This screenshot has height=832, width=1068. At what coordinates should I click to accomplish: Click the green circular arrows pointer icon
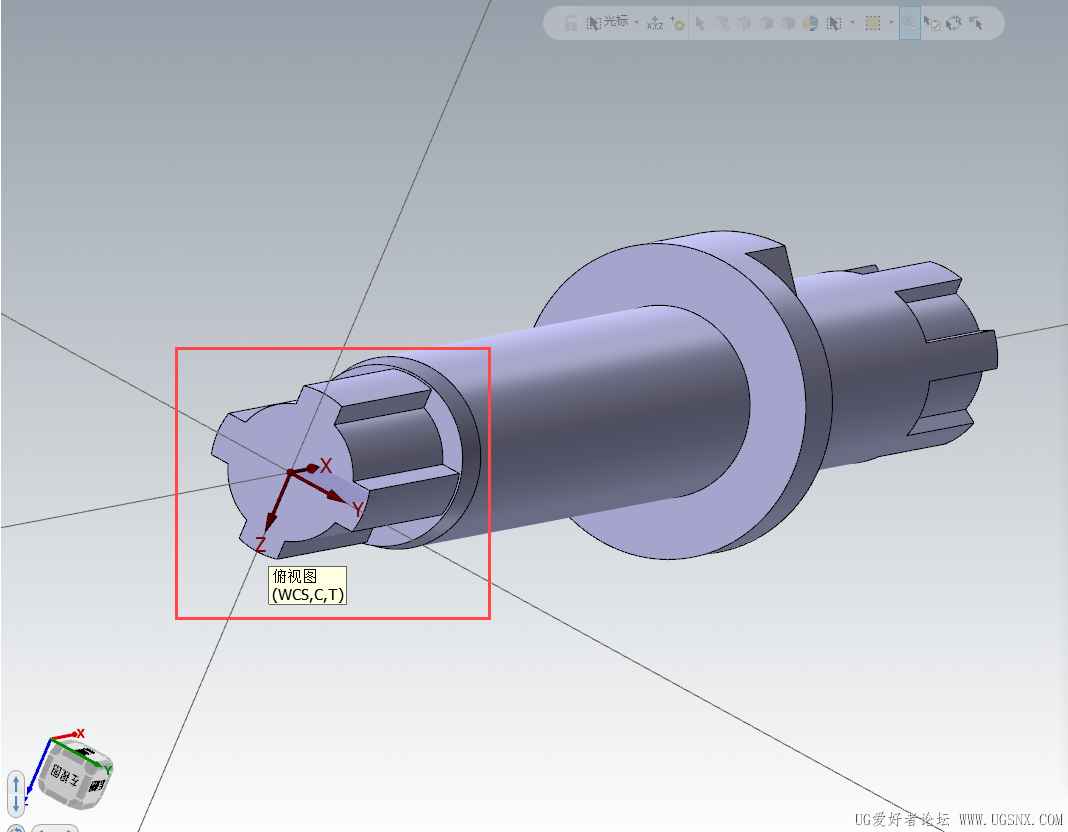tap(954, 23)
